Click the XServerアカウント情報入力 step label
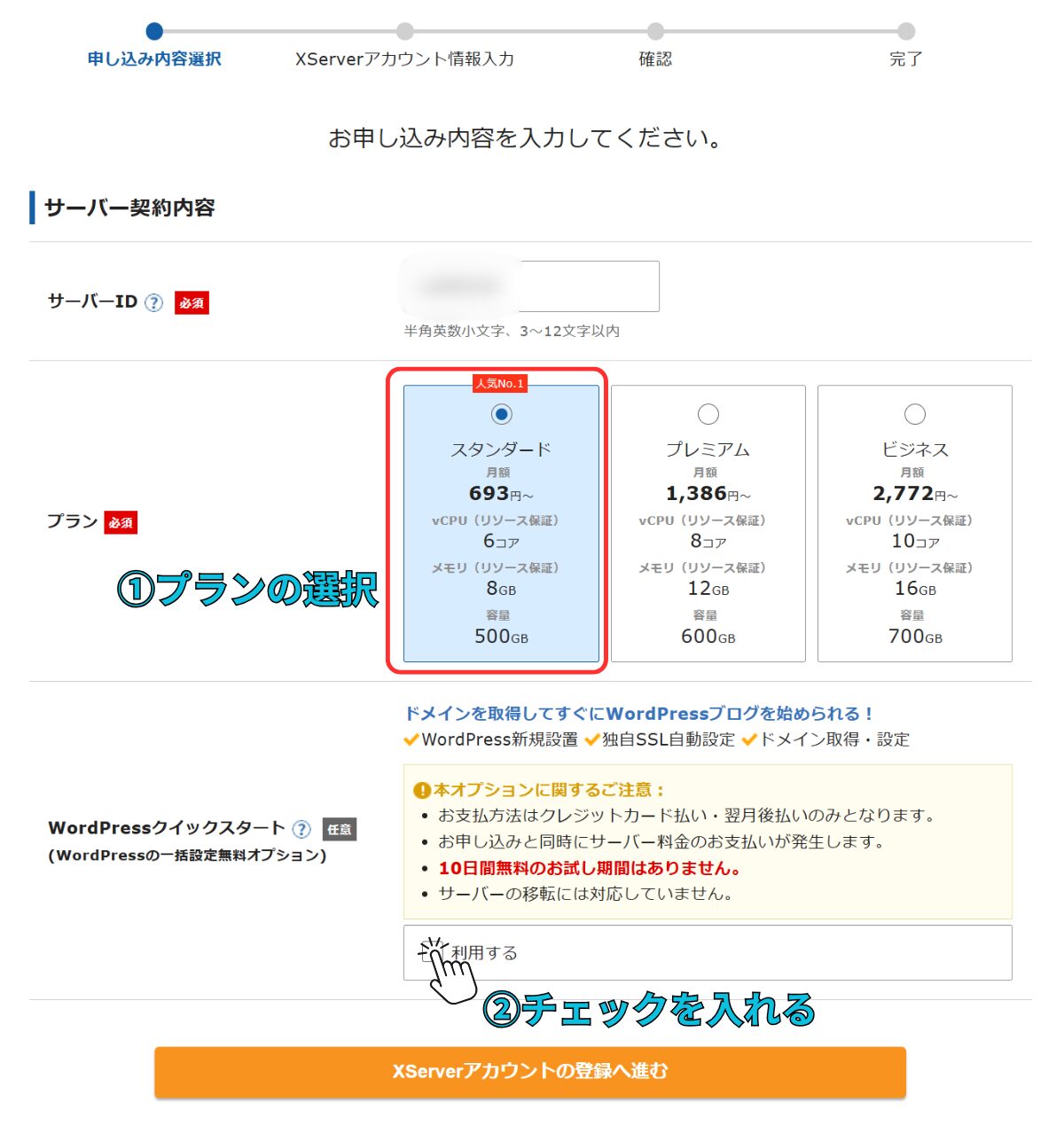1064x1126 pixels. tap(404, 59)
